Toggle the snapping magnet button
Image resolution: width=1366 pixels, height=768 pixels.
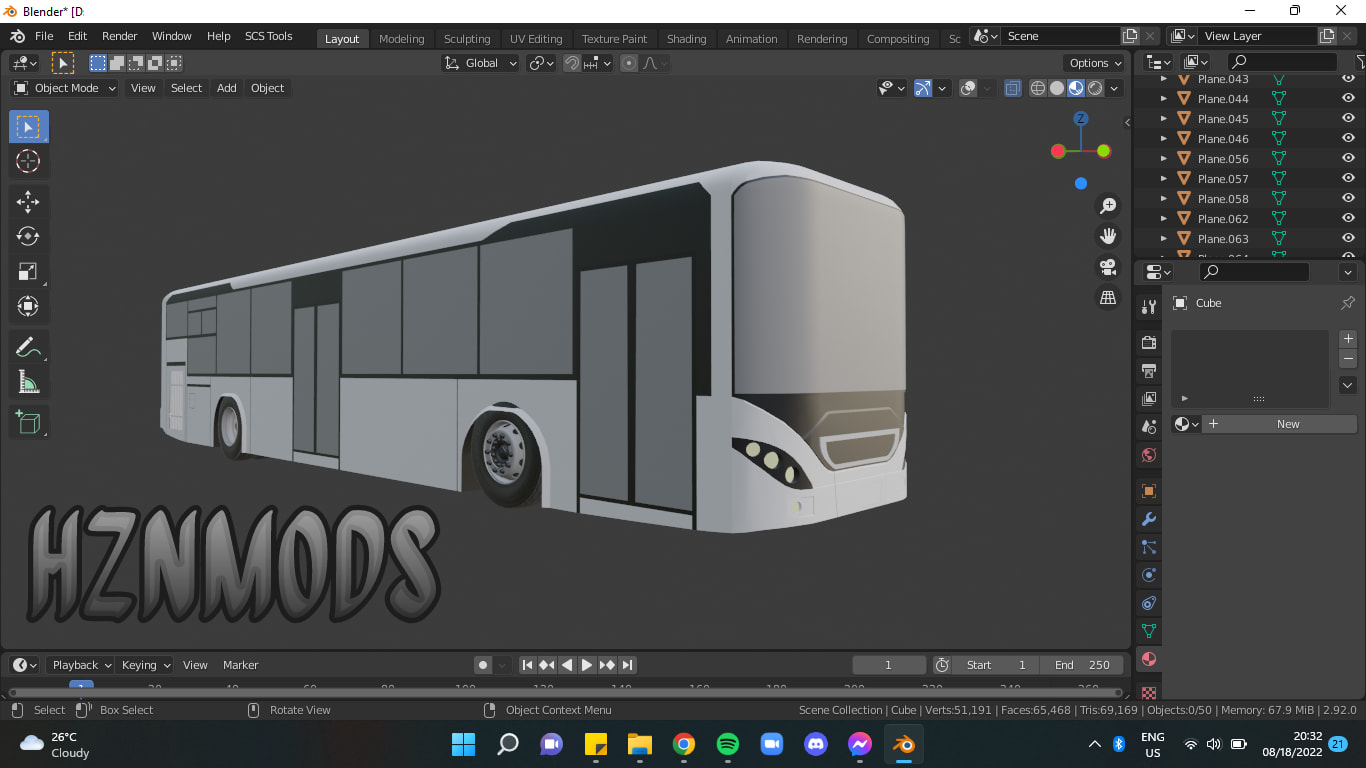click(x=572, y=63)
